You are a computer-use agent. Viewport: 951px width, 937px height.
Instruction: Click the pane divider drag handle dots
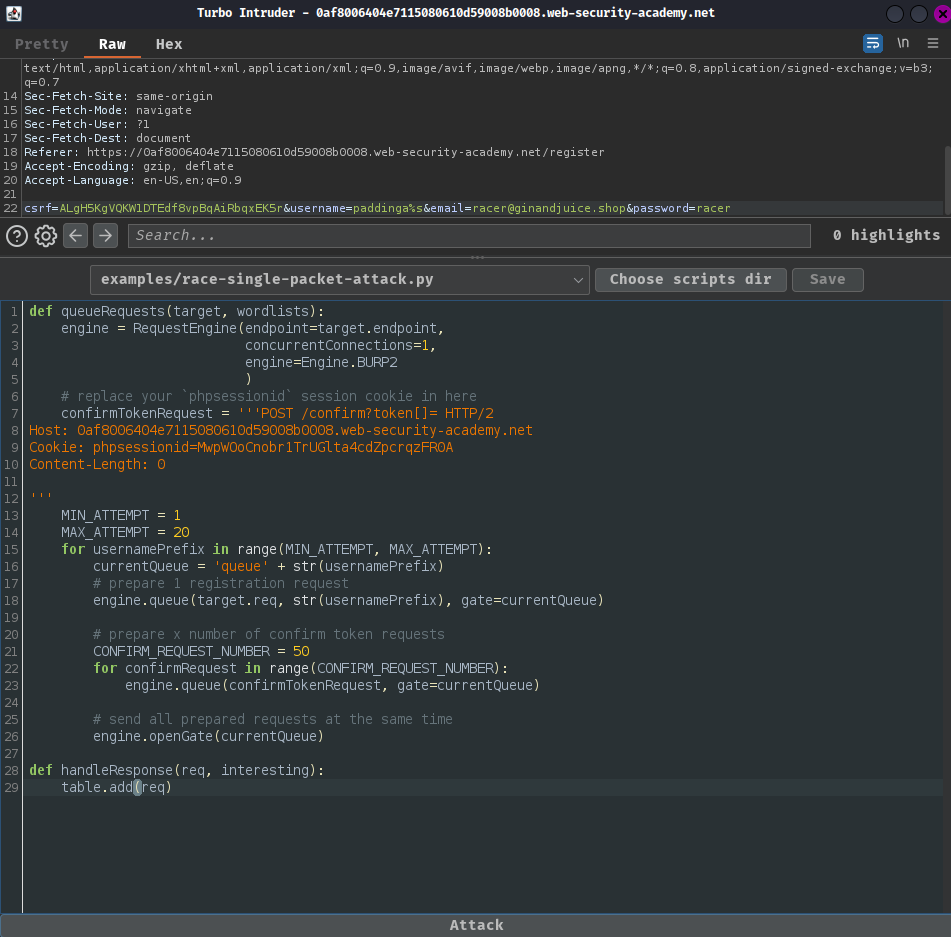(477, 258)
